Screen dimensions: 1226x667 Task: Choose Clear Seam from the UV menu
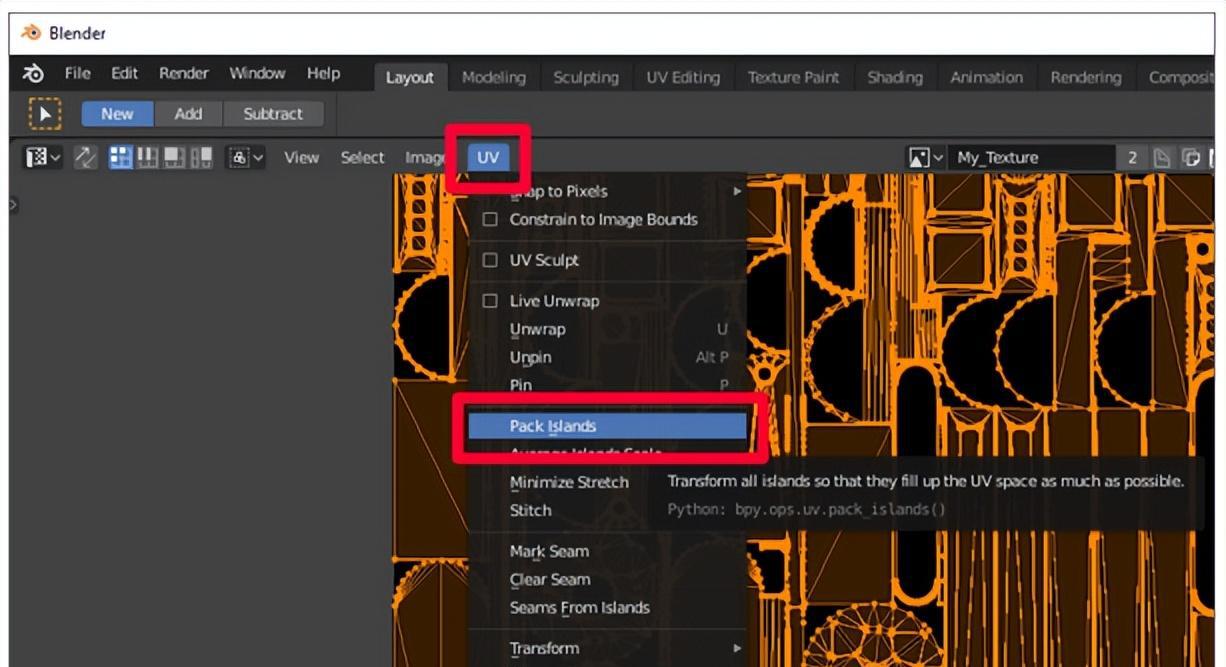point(607,579)
